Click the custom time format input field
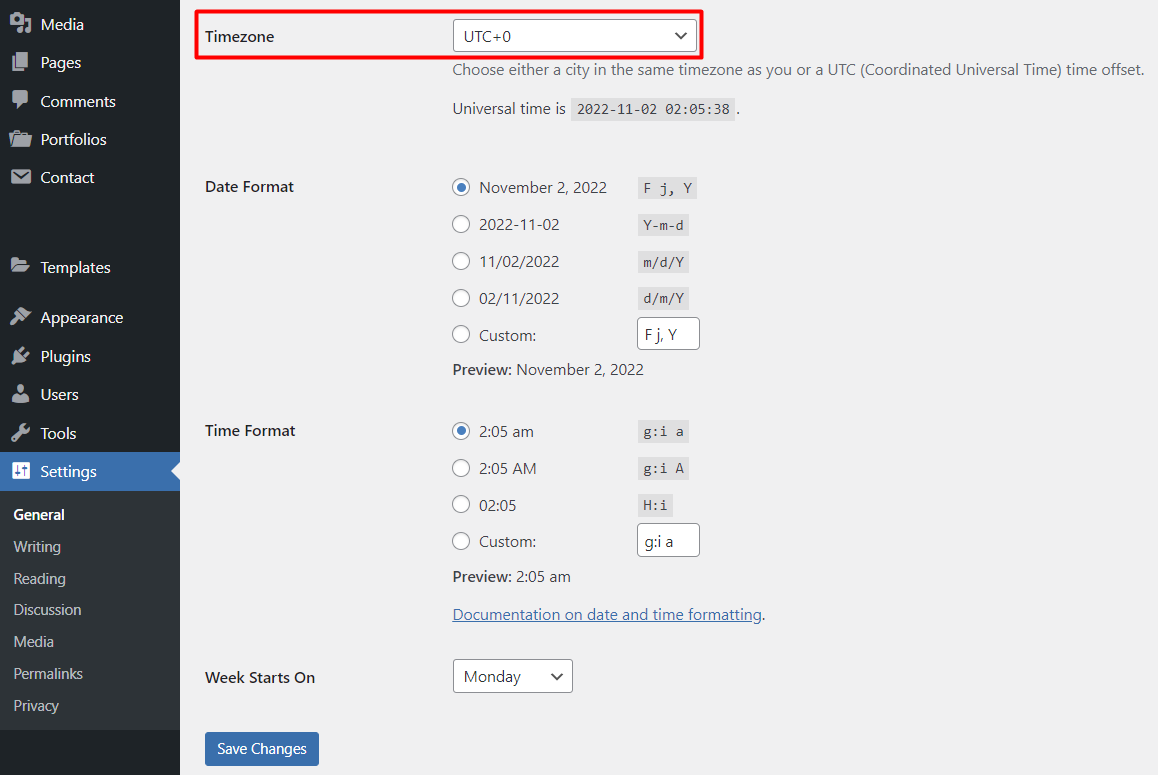 668,540
